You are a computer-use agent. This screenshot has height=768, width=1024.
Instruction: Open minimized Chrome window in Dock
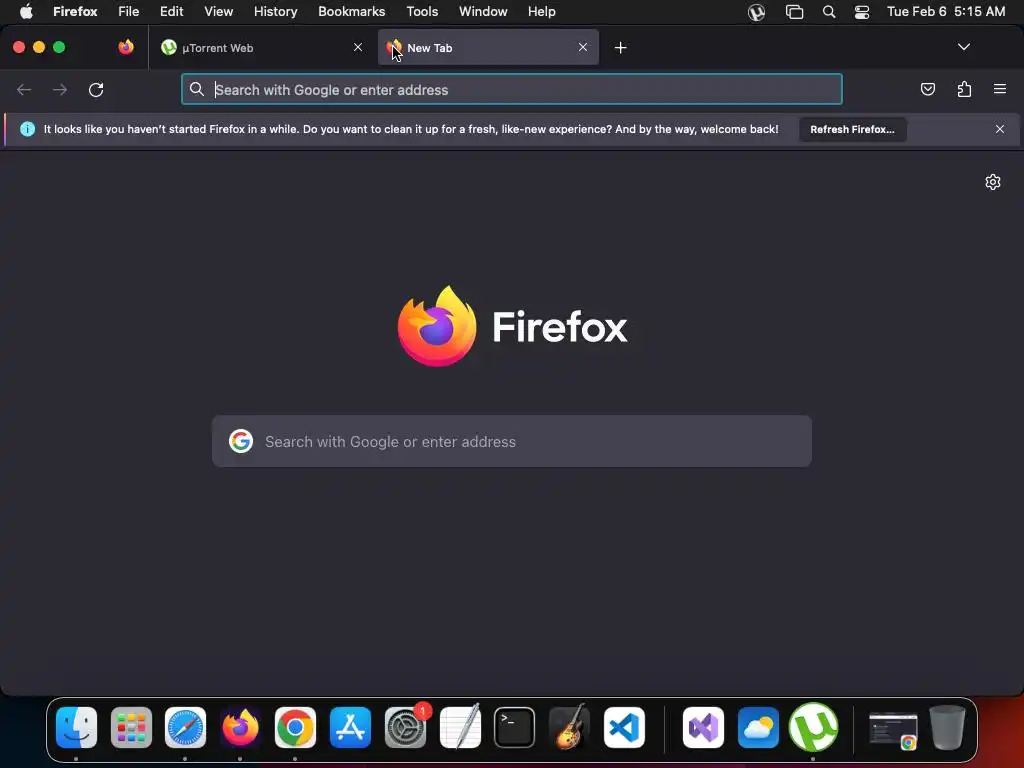893,730
